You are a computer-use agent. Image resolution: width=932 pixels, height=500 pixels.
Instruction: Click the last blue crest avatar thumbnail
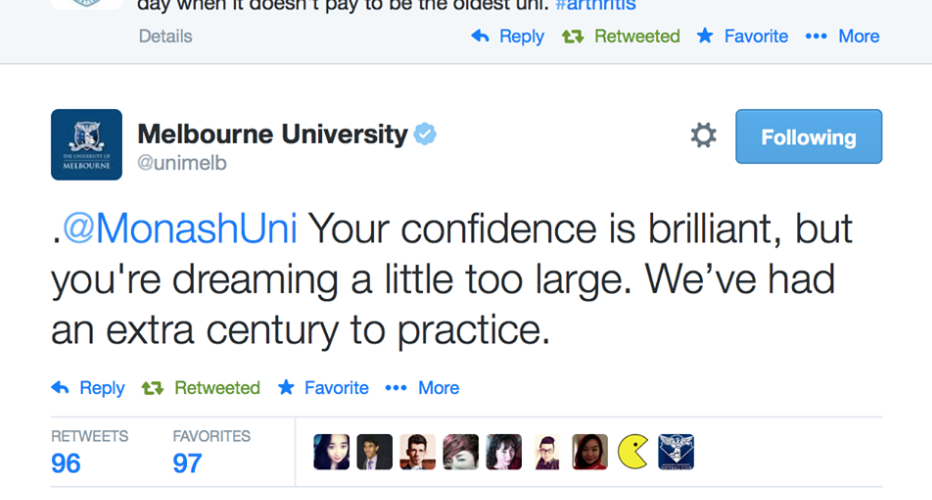[676, 452]
